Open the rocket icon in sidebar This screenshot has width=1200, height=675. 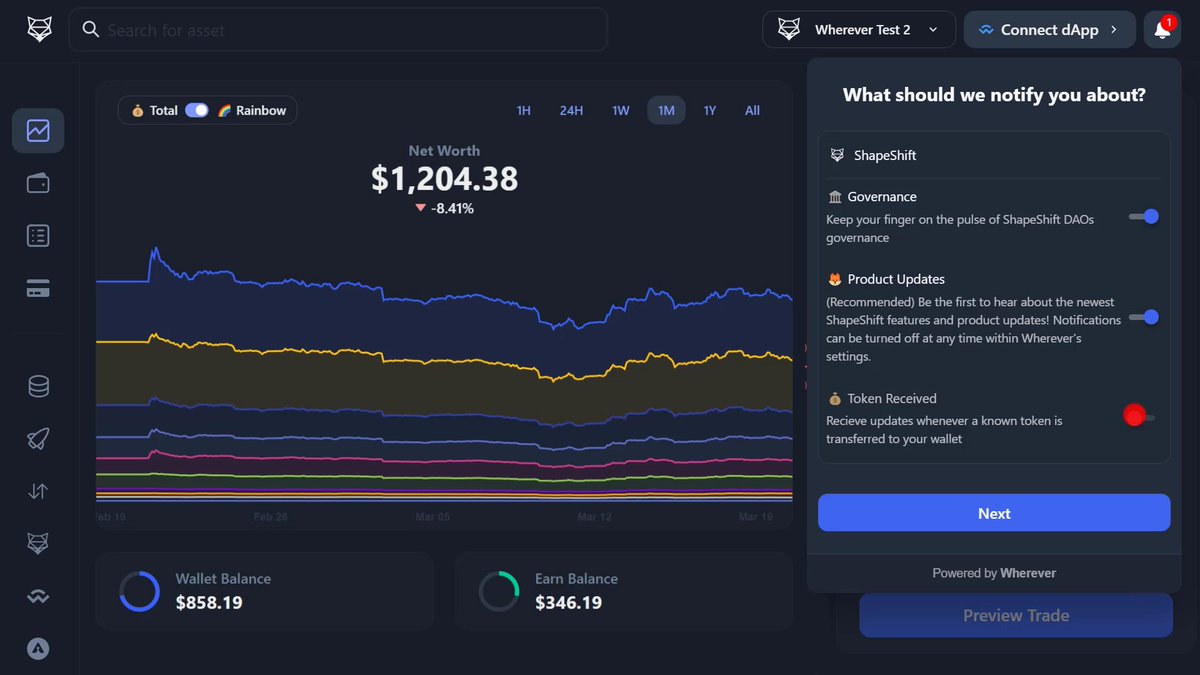38,438
